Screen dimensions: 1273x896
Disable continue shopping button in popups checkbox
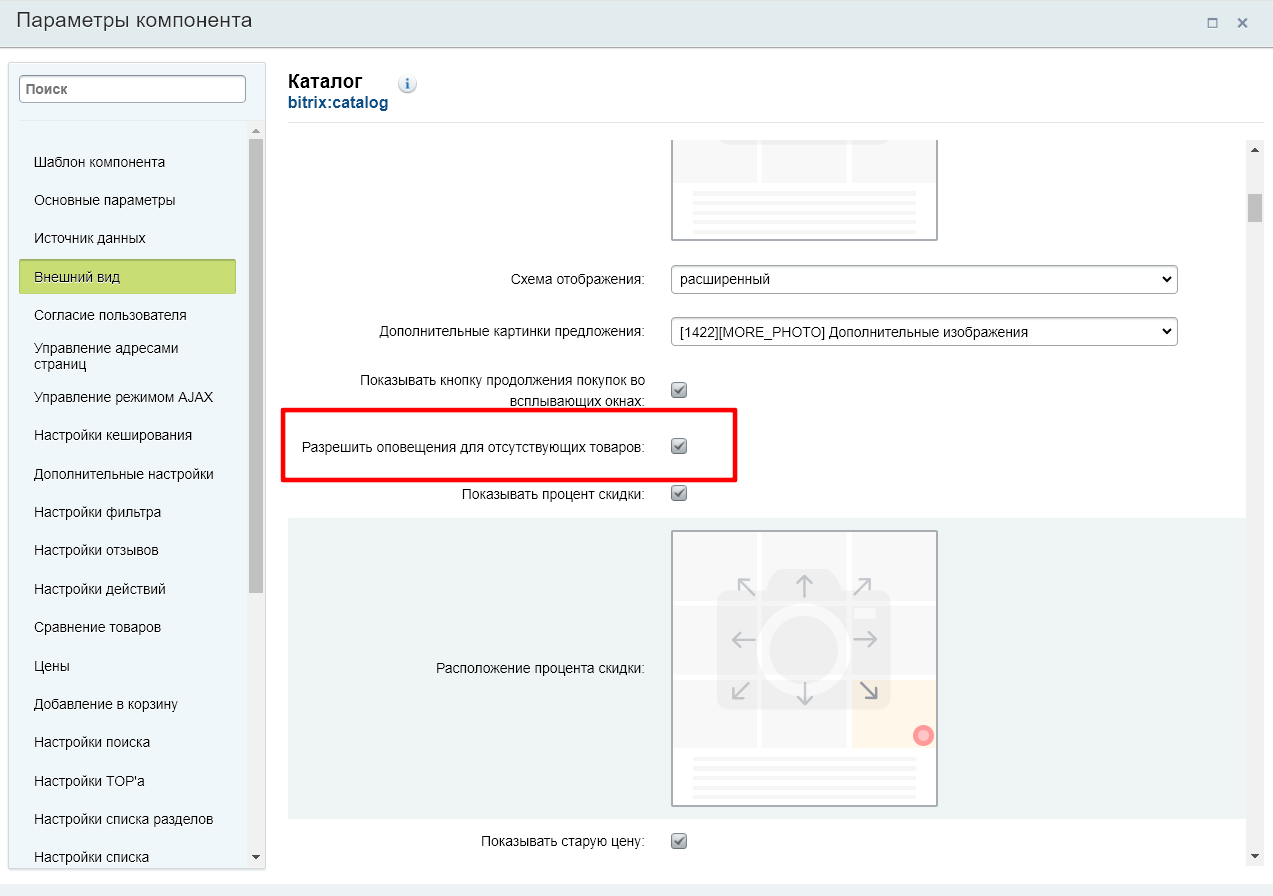pos(679,390)
